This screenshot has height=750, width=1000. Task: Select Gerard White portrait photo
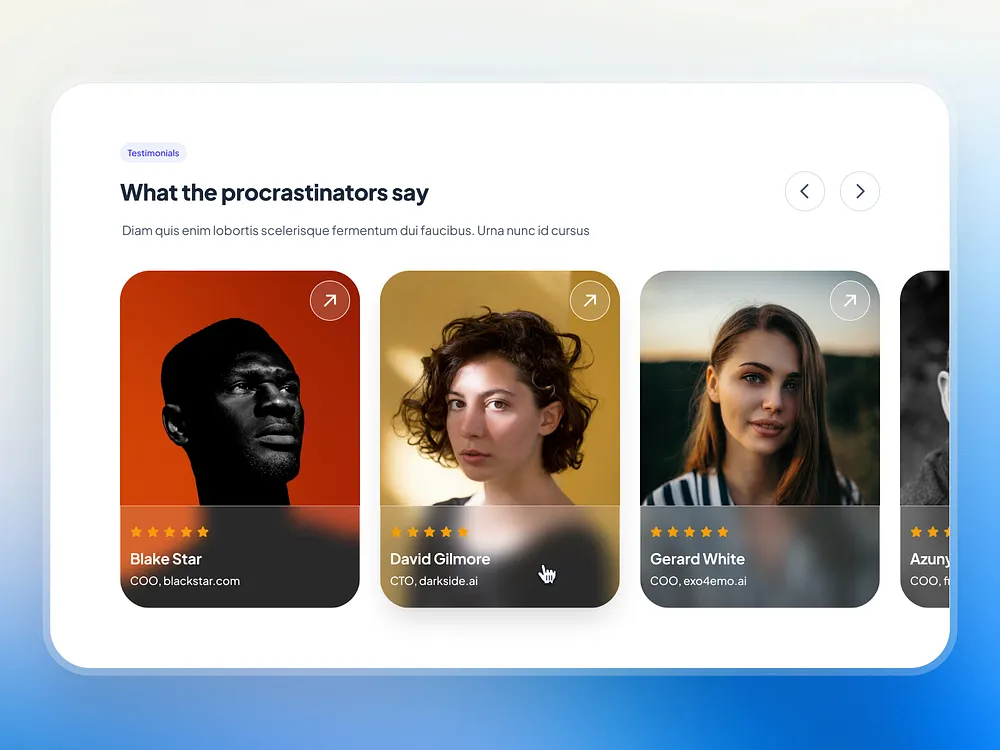(760, 388)
